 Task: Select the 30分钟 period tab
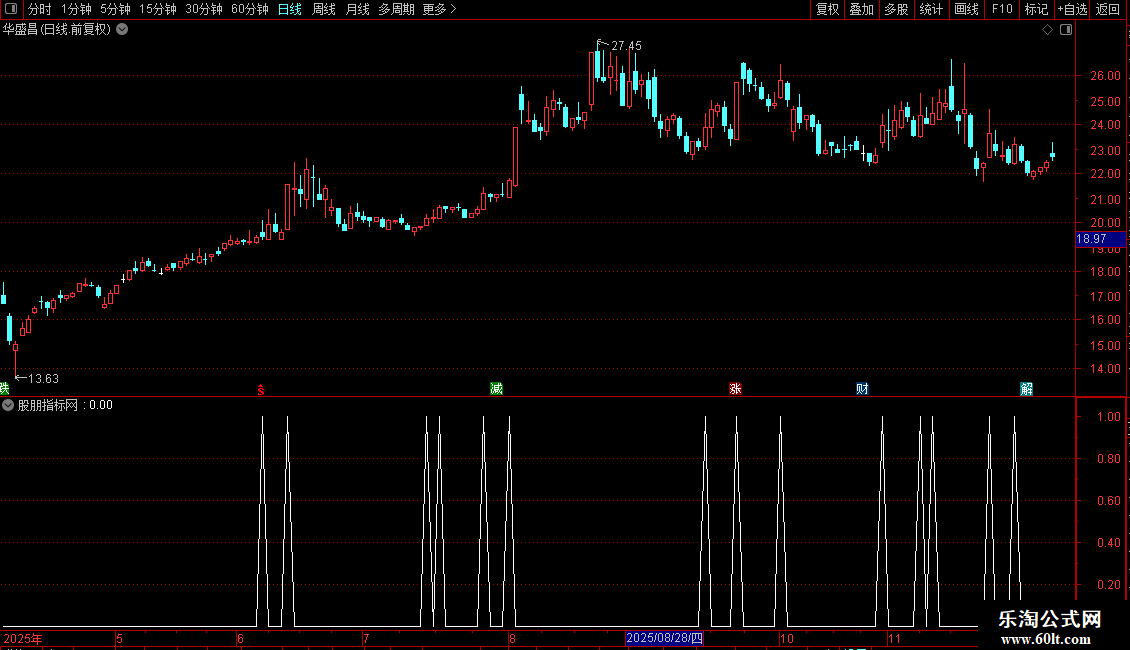coord(203,9)
